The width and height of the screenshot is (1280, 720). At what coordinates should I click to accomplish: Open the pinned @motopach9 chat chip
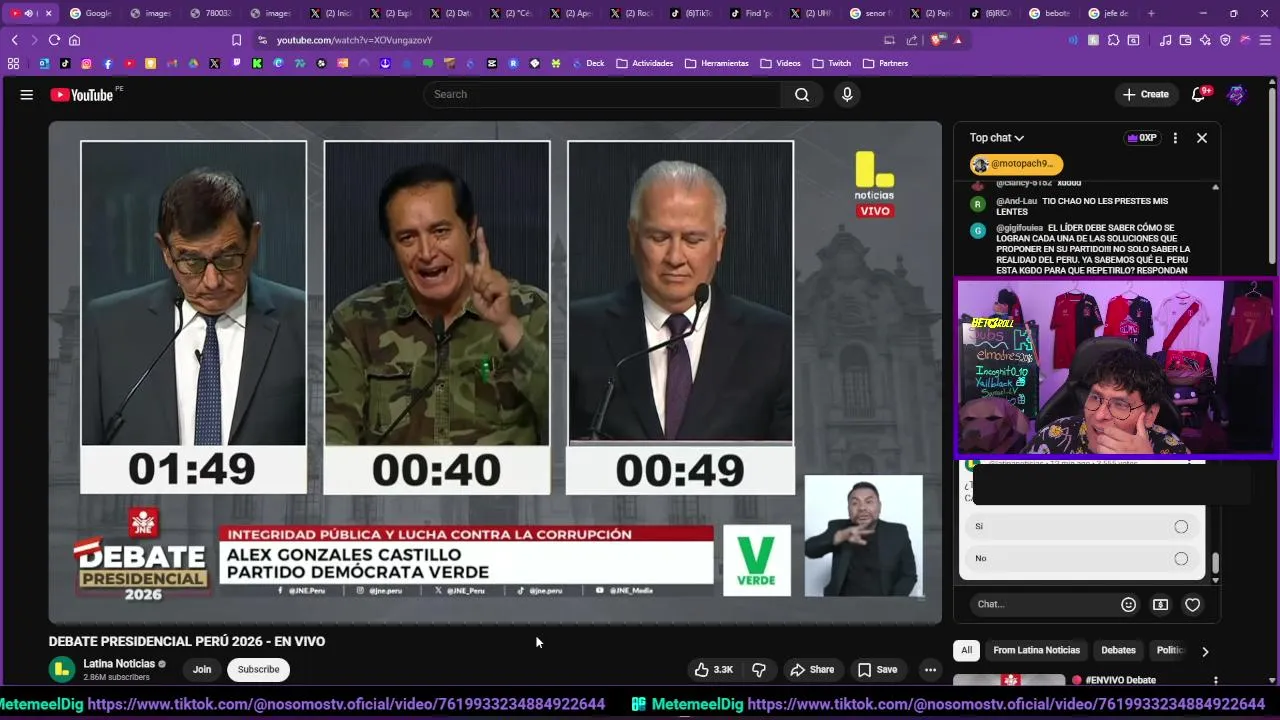(1016, 164)
